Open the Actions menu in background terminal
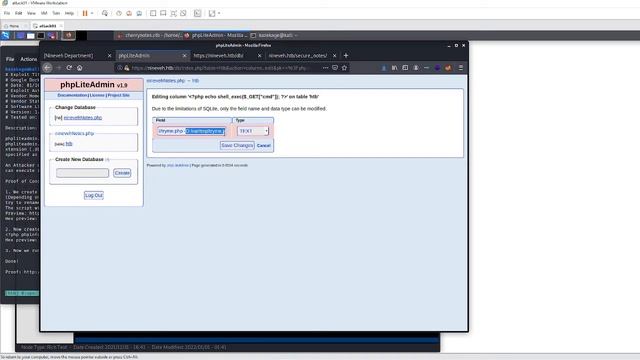Image resolution: width=640 pixels, height=360 pixels. click(29, 59)
